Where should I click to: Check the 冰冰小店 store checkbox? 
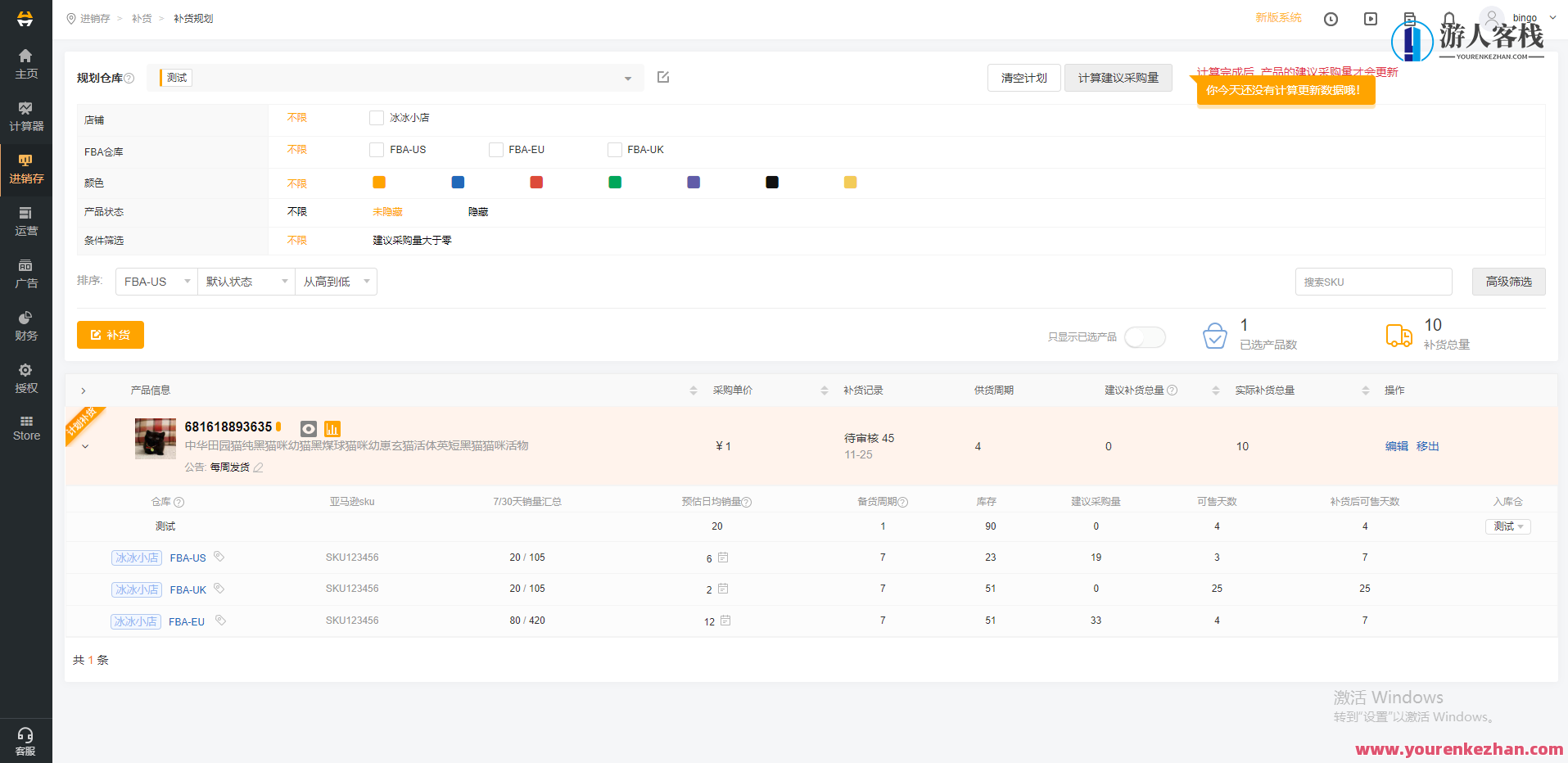[x=377, y=117]
